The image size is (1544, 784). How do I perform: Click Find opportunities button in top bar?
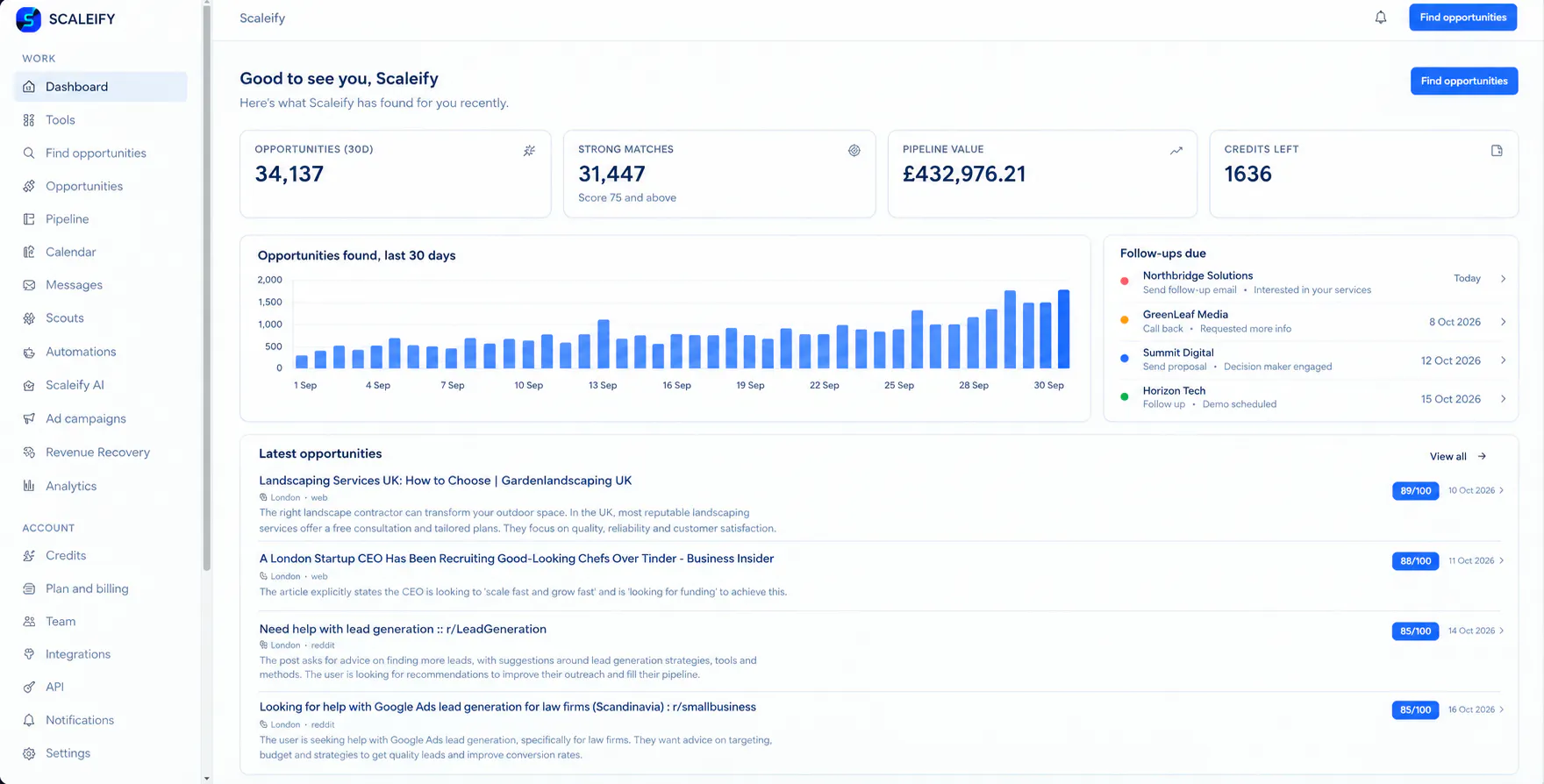pos(1462,18)
